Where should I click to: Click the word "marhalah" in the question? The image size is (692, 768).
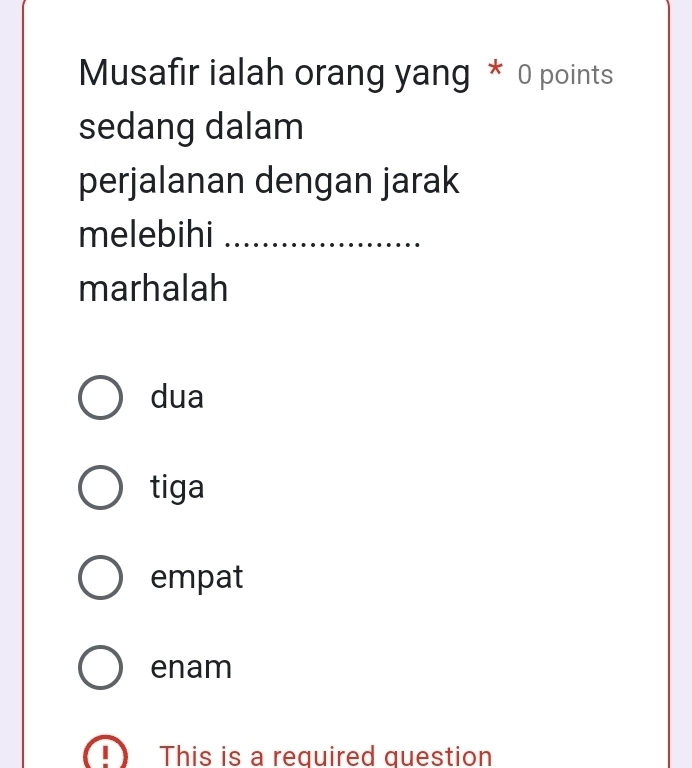[x=154, y=290]
